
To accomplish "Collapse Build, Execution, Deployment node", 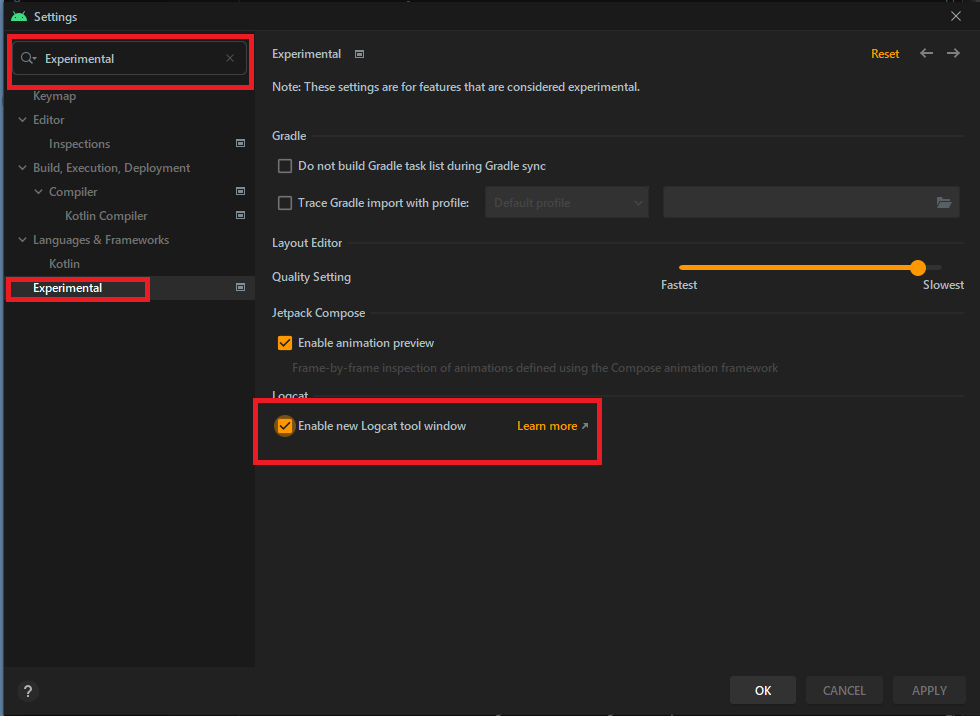I will pos(22,167).
